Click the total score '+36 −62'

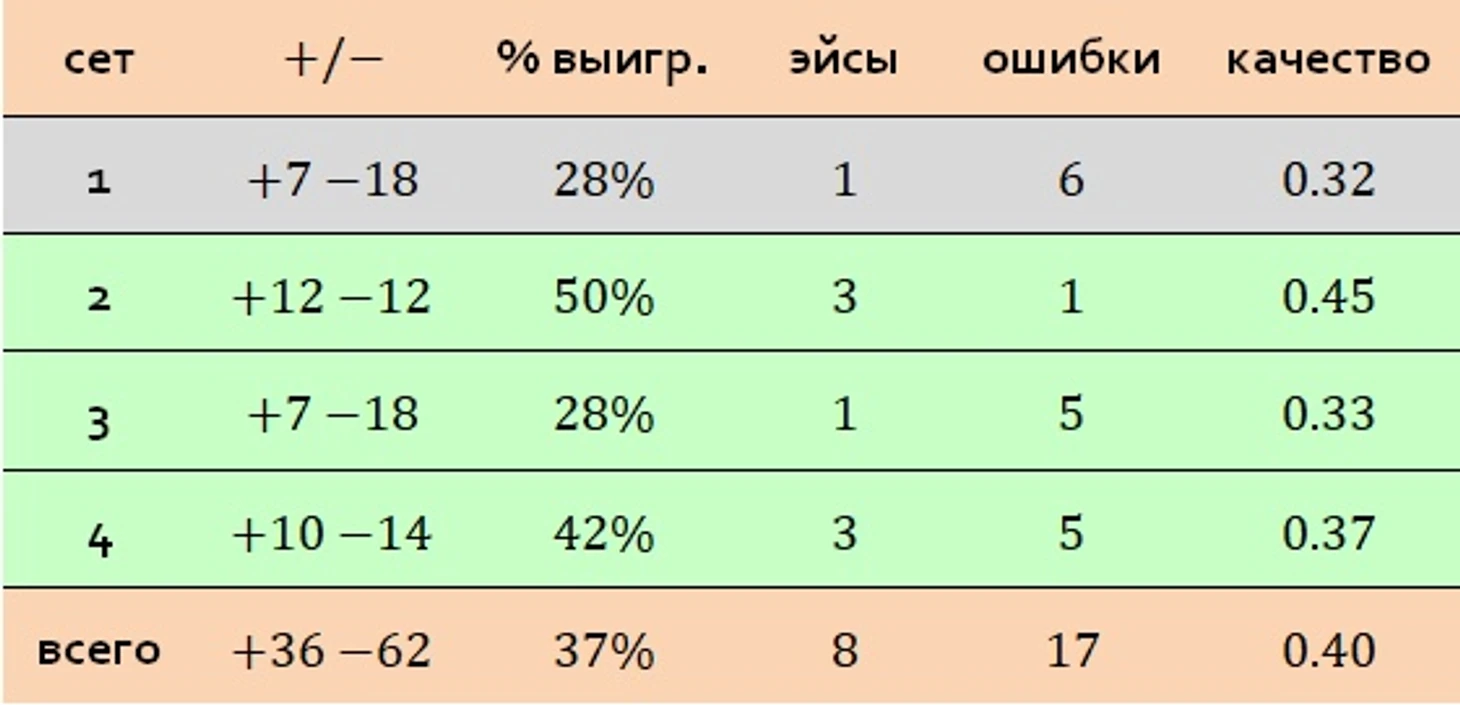[x=331, y=652]
